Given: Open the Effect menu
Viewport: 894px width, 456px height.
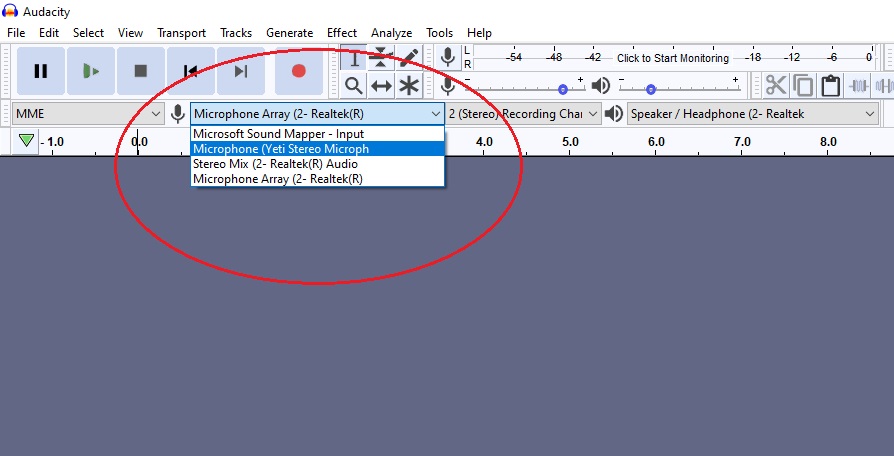Looking at the screenshot, I should 342,33.
